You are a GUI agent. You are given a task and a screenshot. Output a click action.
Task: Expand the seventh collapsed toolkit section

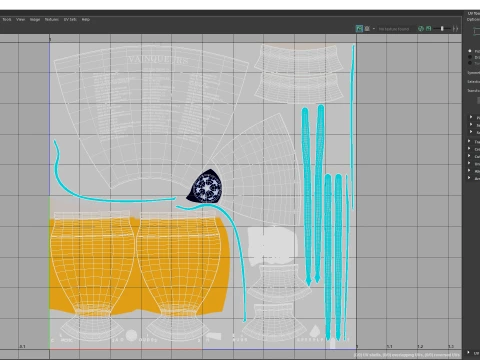pos(469,163)
